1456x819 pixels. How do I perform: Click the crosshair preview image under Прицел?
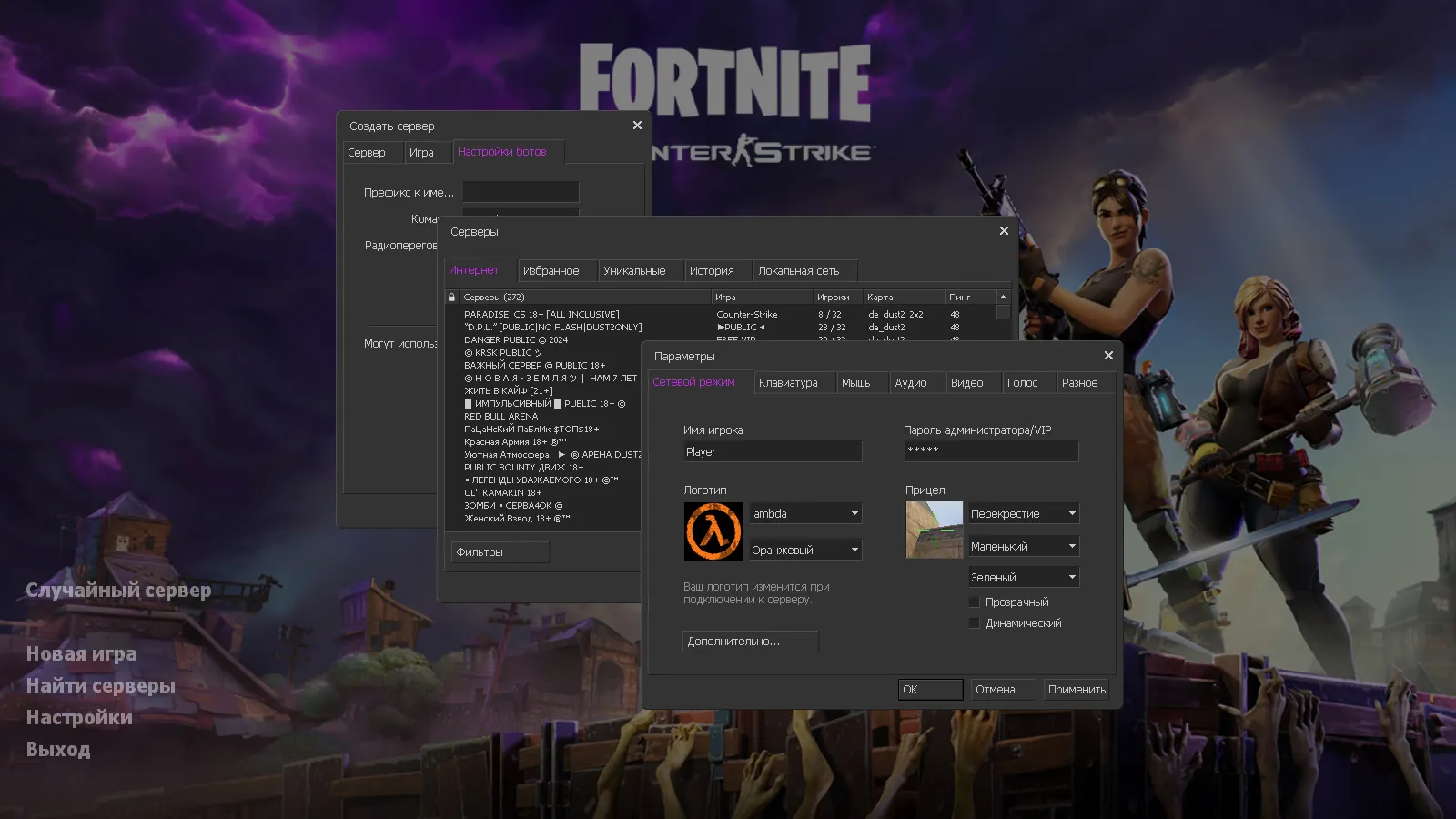point(934,531)
